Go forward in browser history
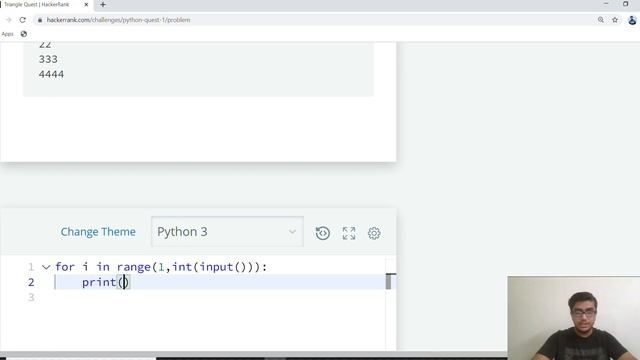 pyautogui.click(x=9, y=20)
